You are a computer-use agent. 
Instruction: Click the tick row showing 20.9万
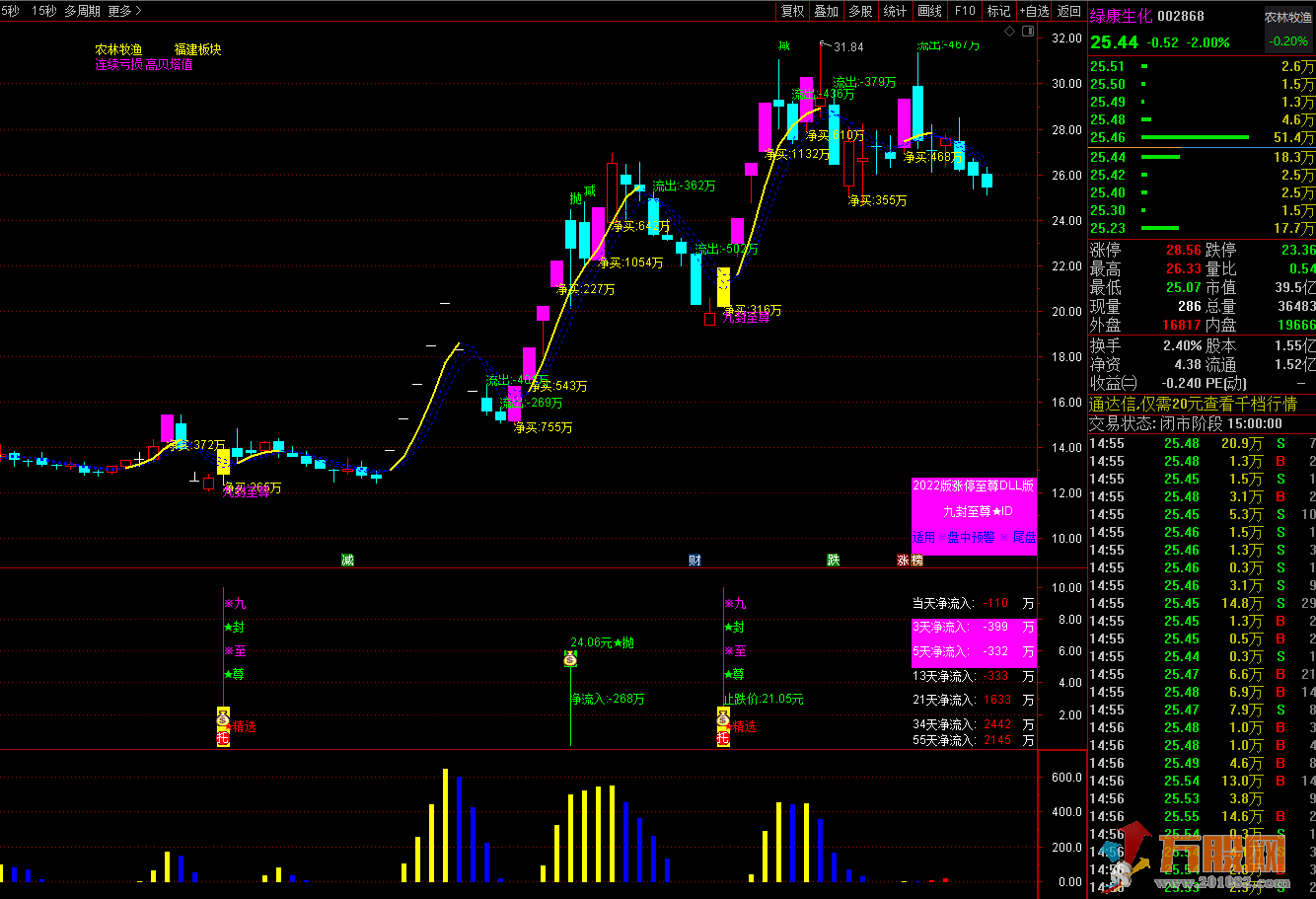pyautogui.click(x=1202, y=443)
